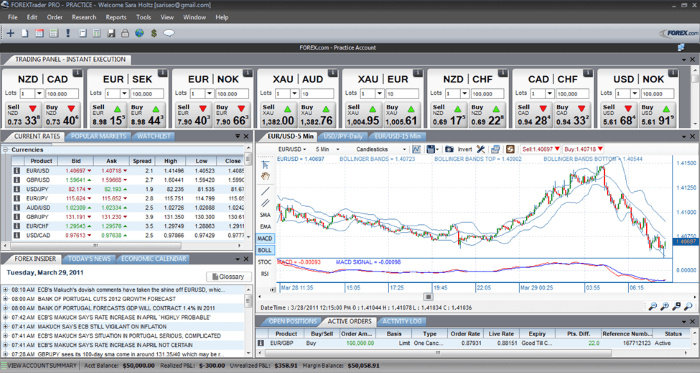Enable the RSI indicator
Screen dimensions: 700x373
click(x=265, y=274)
